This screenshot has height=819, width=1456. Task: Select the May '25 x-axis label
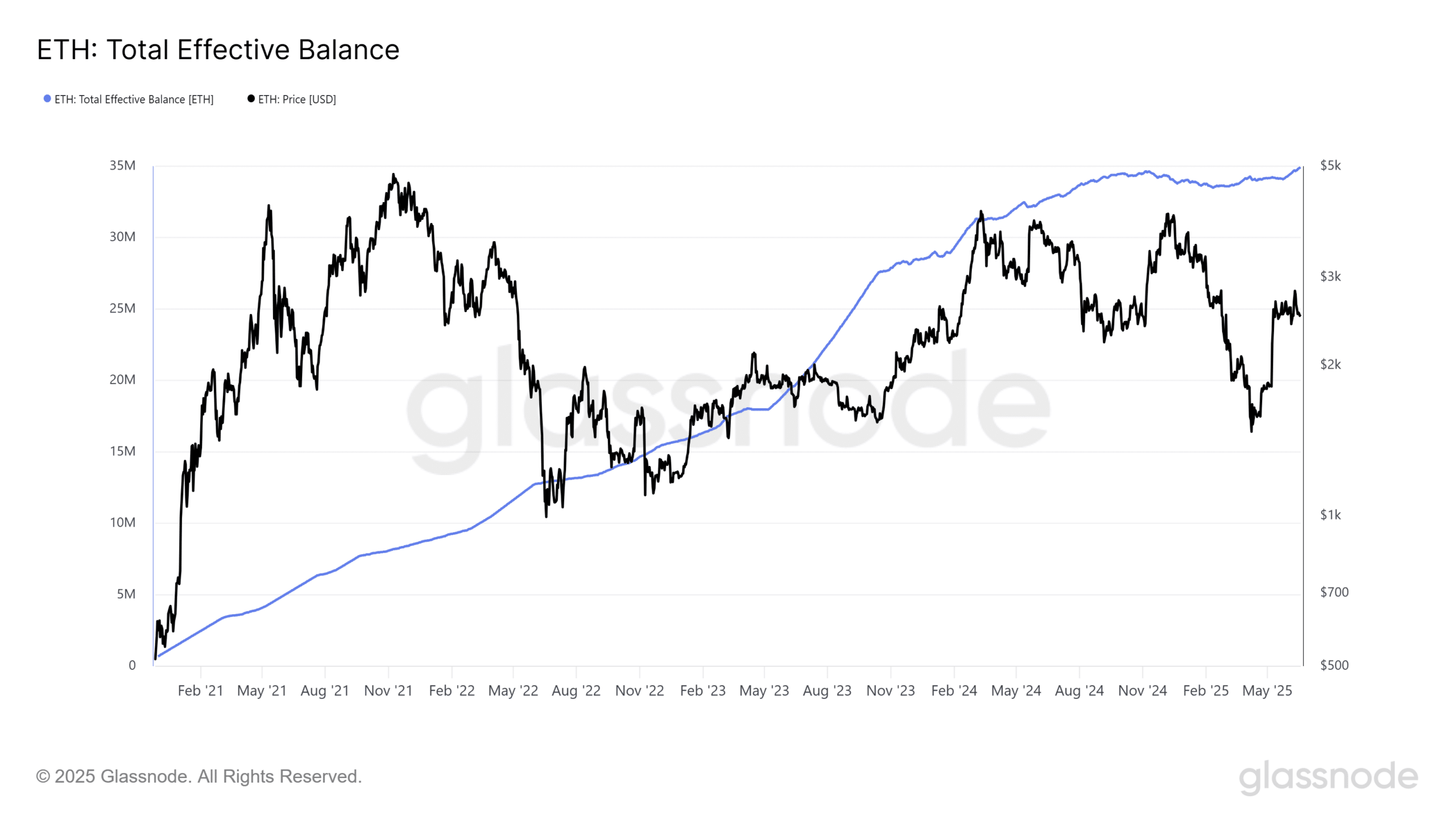point(1267,691)
